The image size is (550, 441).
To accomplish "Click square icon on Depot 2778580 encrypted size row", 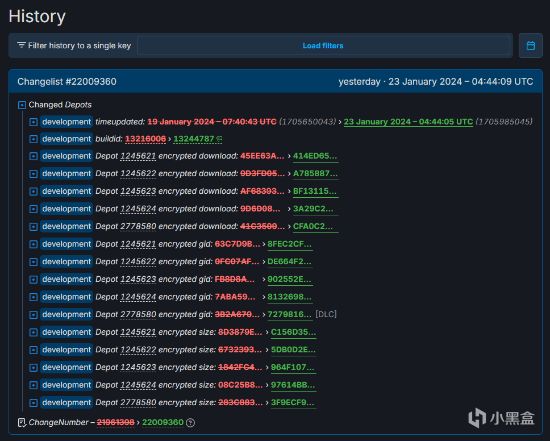I will [x=33, y=402].
